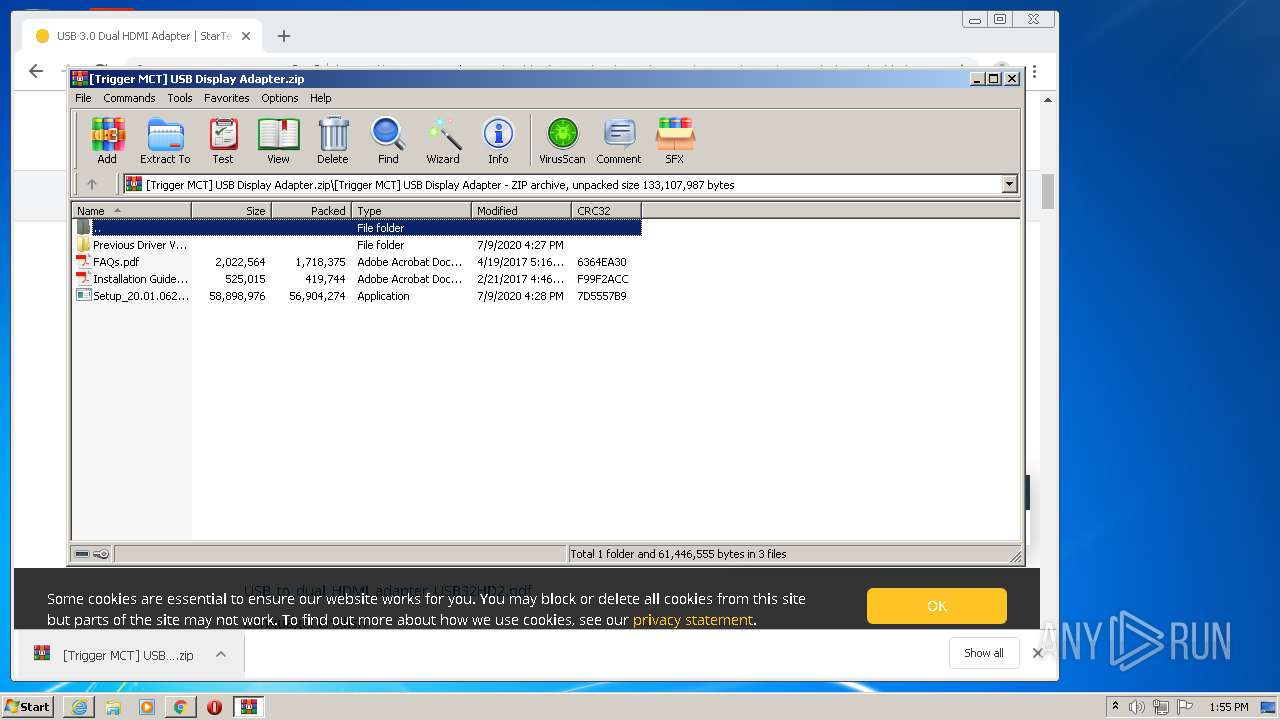Image resolution: width=1280 pixels, height=720 pixels.
Task: Click the SFX toolbar icon
Action: (x=675, y=140)
